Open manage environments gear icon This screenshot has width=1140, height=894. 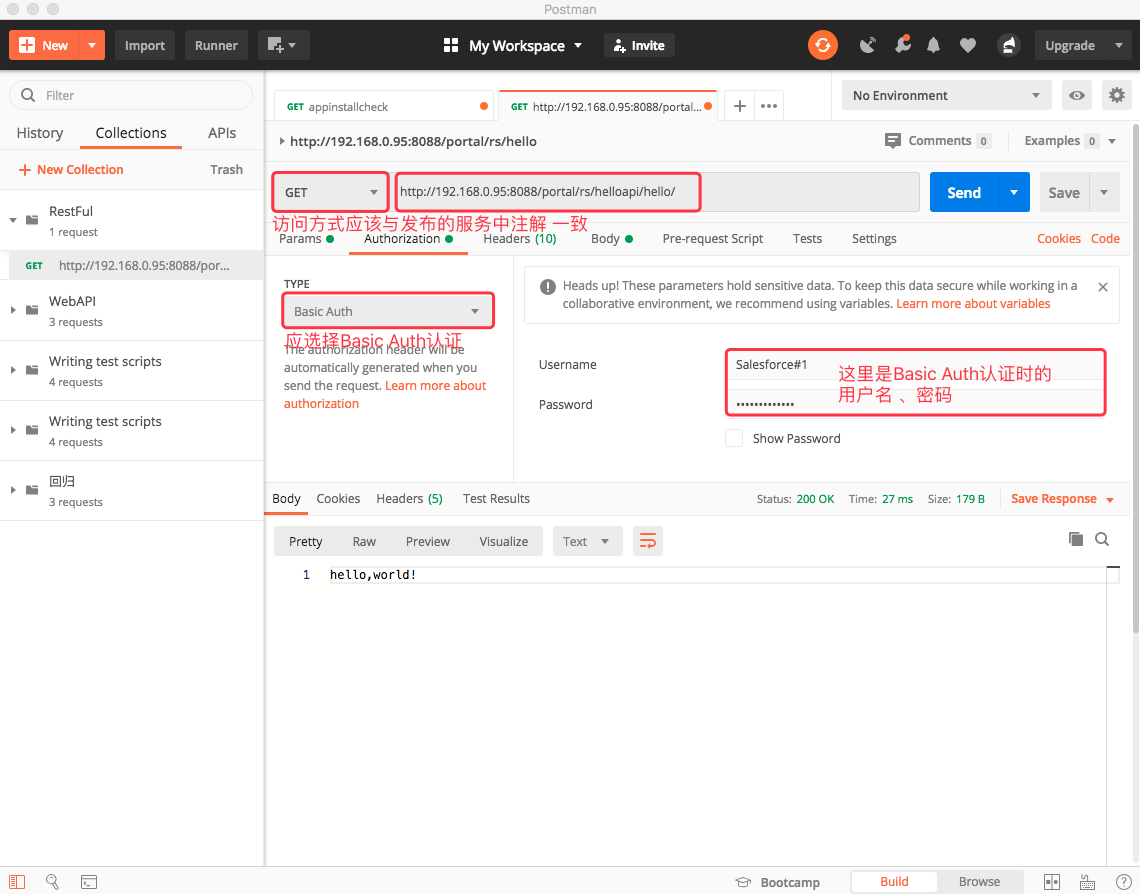click(x=1116, y=96)
